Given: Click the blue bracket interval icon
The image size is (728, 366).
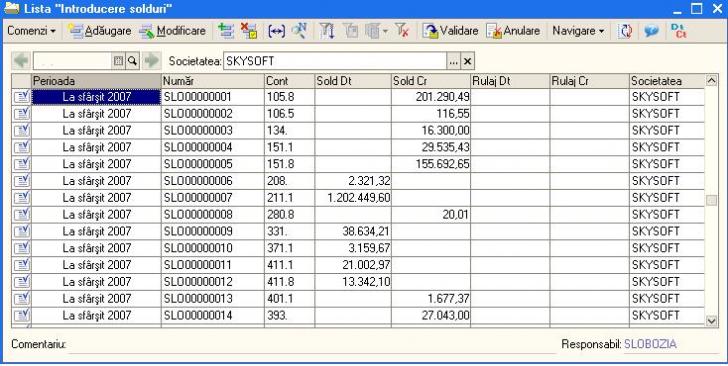Looking at the screenshot, I should (x=277, y=31).
